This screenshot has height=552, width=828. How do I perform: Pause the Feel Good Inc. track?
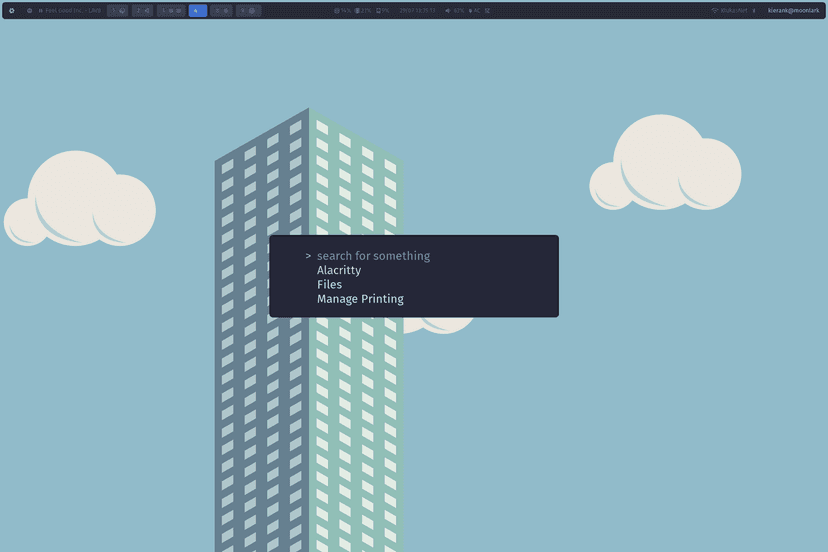pyautogui.click(x=40, y=10)
